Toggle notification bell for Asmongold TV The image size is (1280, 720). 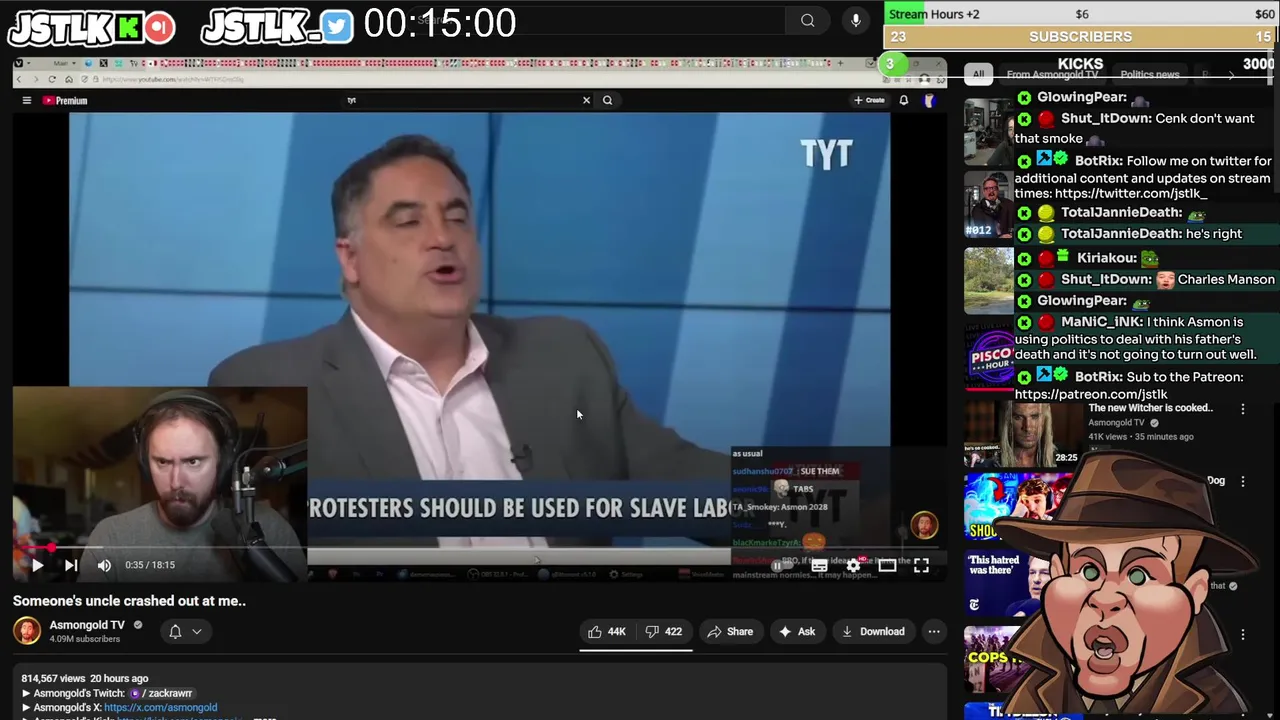(x=175, y=631)
